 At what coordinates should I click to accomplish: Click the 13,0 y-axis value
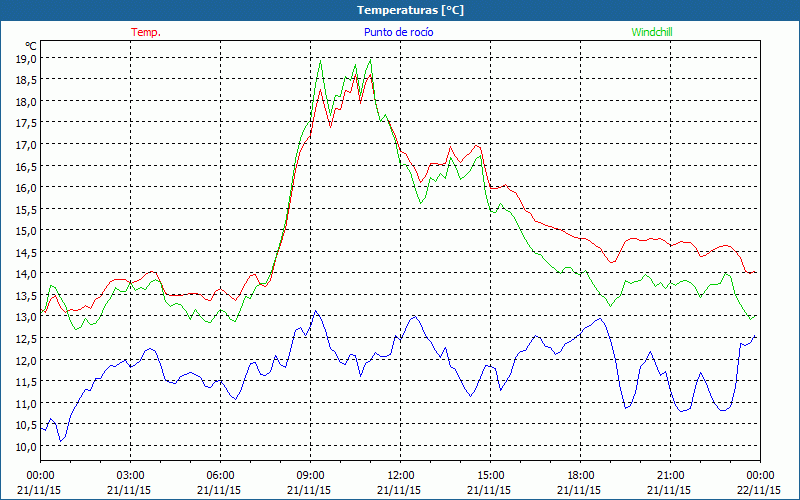point(28,316)
